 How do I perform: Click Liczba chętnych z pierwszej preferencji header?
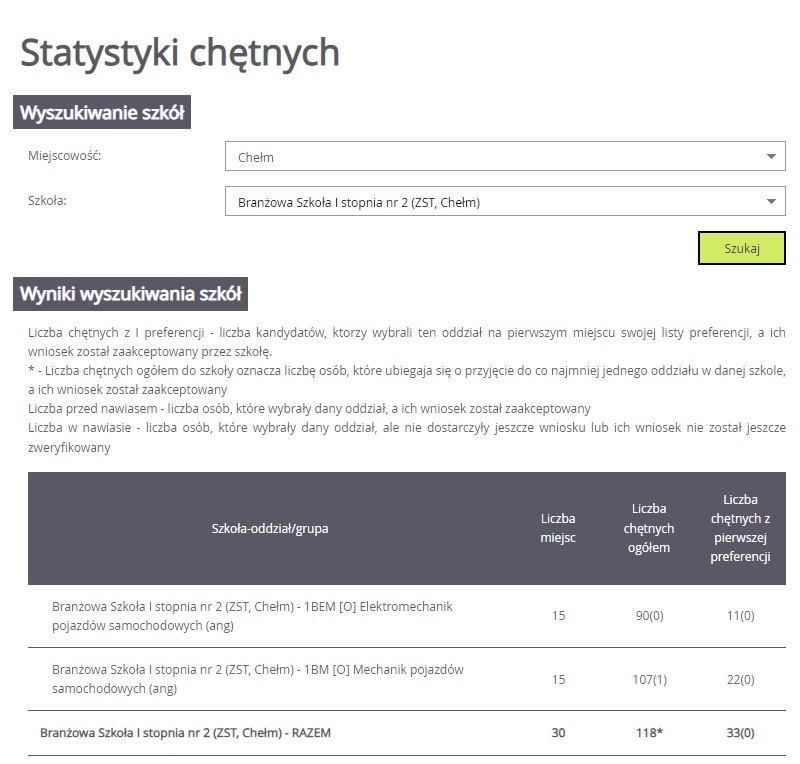click(740, 528)
